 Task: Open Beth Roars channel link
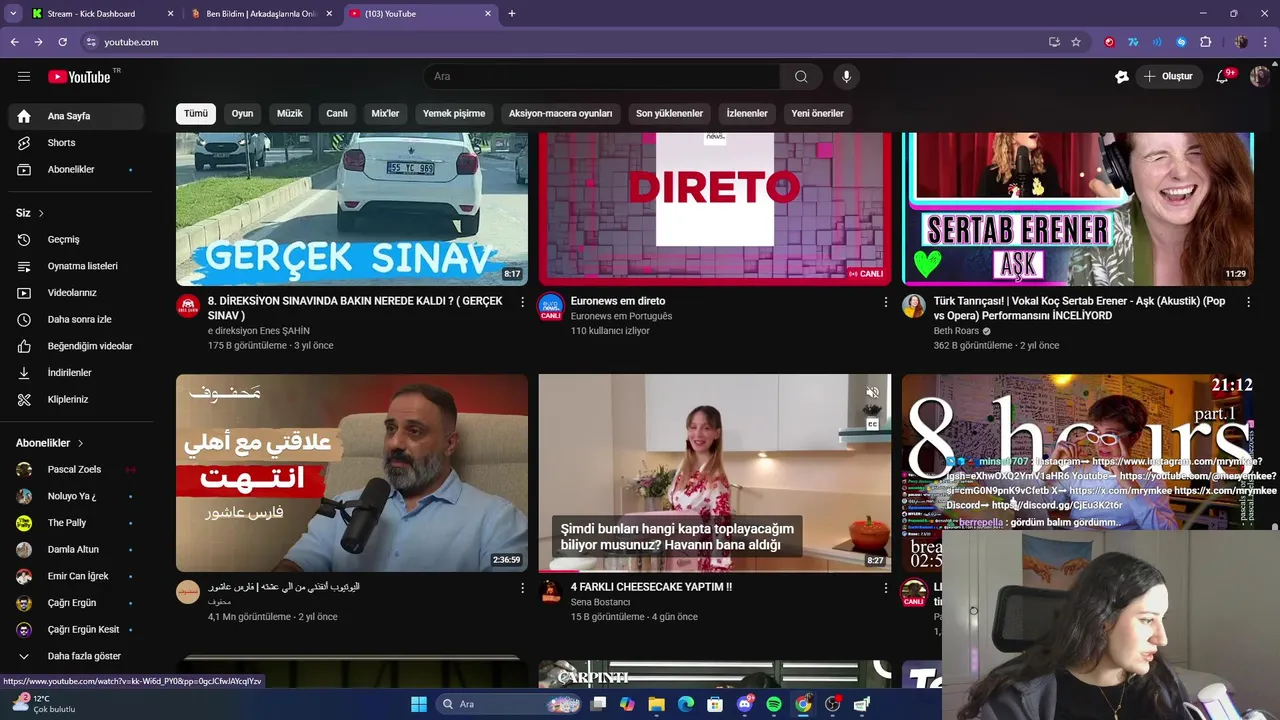tap(956, 331)
